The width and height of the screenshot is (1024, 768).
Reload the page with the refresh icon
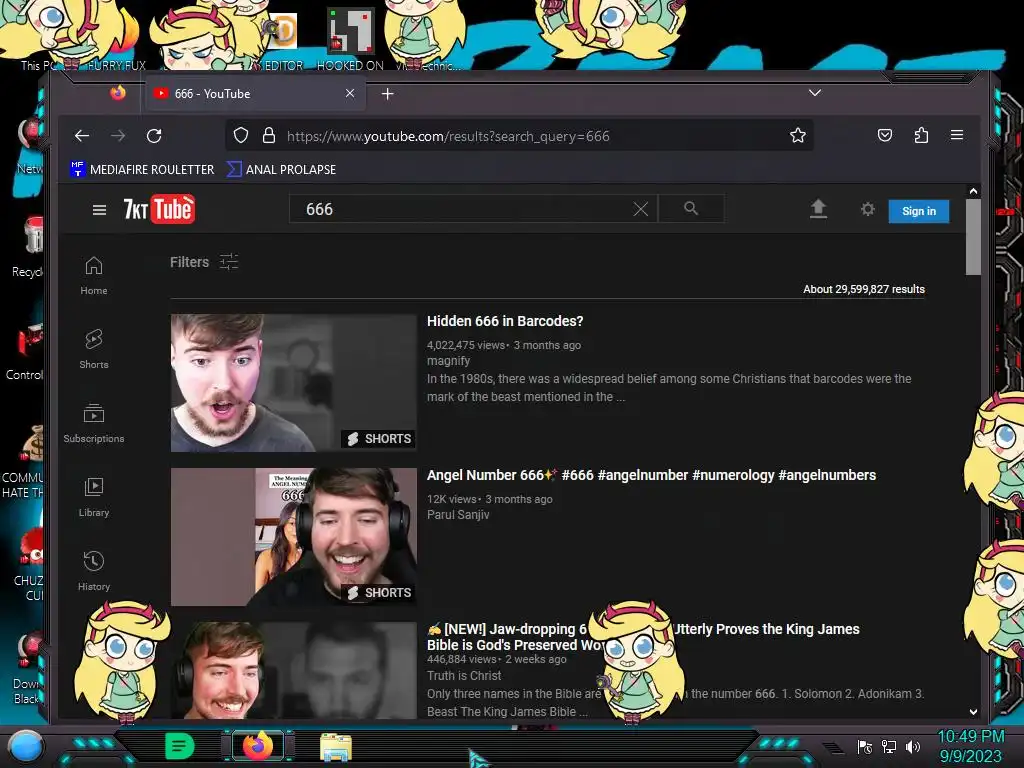154,136
